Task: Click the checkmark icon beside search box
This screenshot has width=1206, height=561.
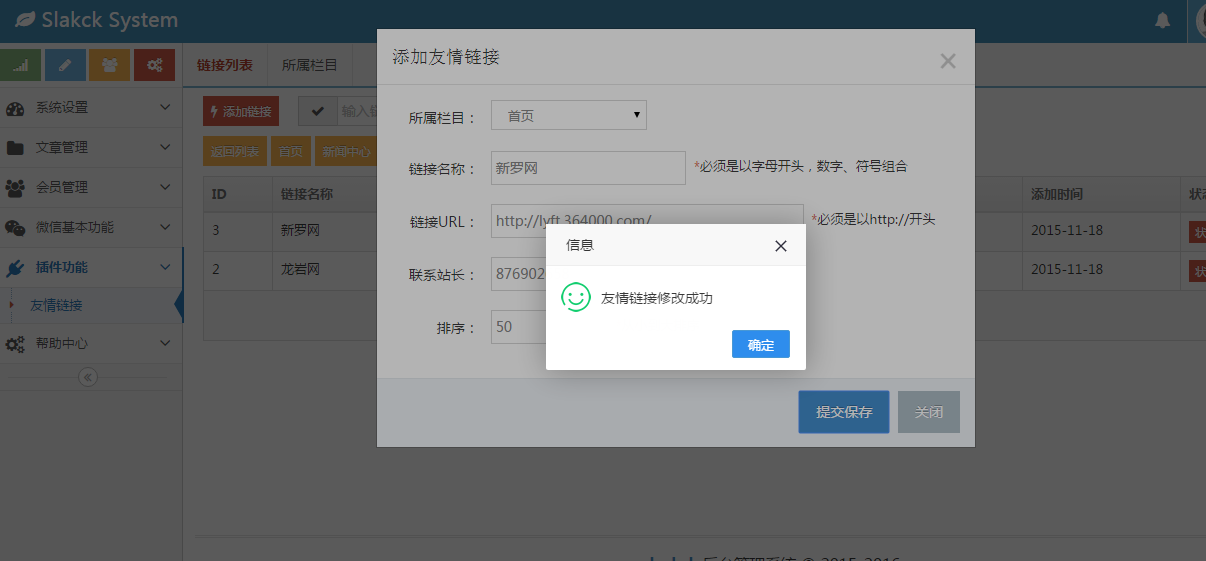Action: 317,111
